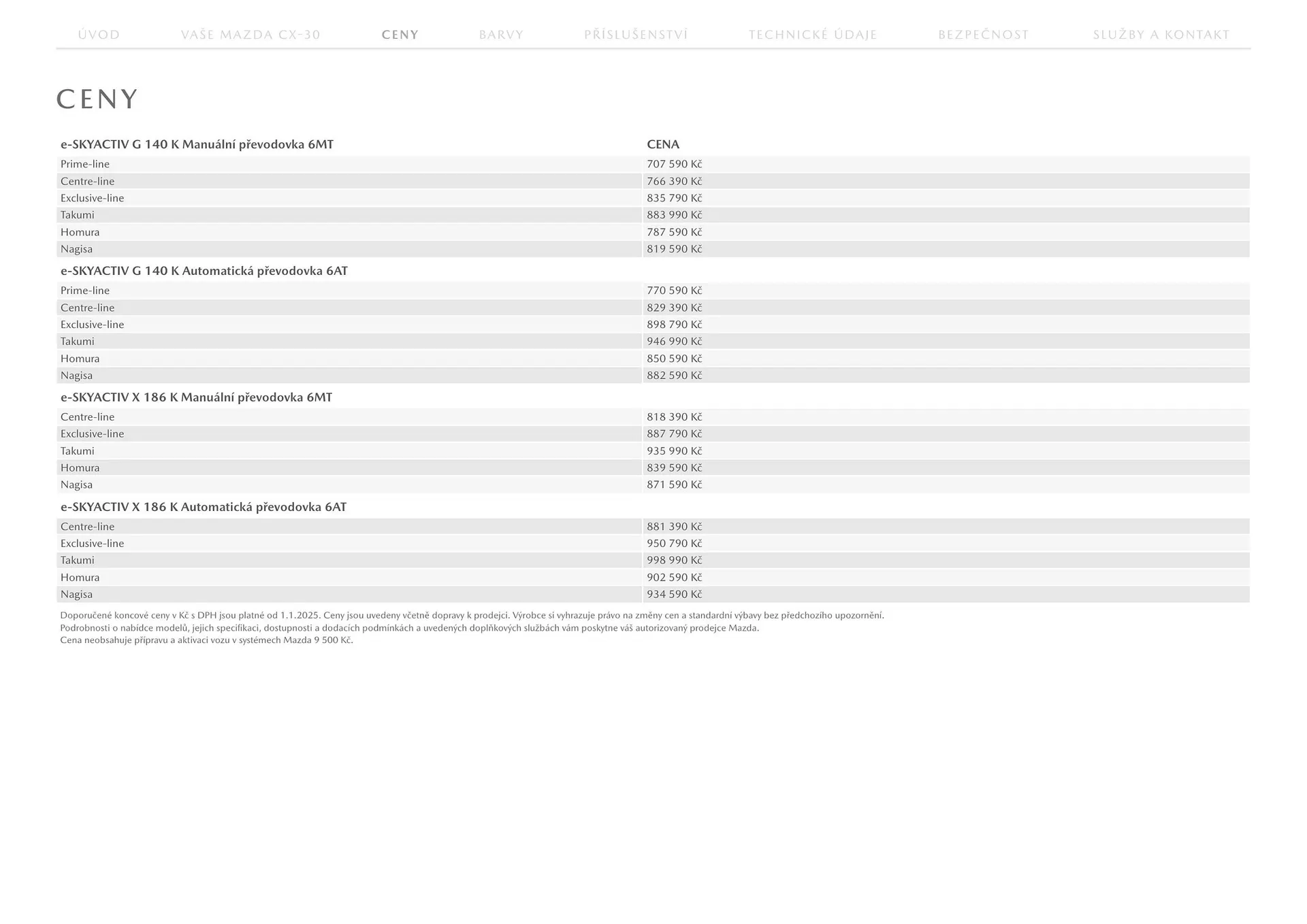This screenshot has height=924, width=1307.
Task: Click the 882 590 Kč Nagisa price
Action: [674, 376]
